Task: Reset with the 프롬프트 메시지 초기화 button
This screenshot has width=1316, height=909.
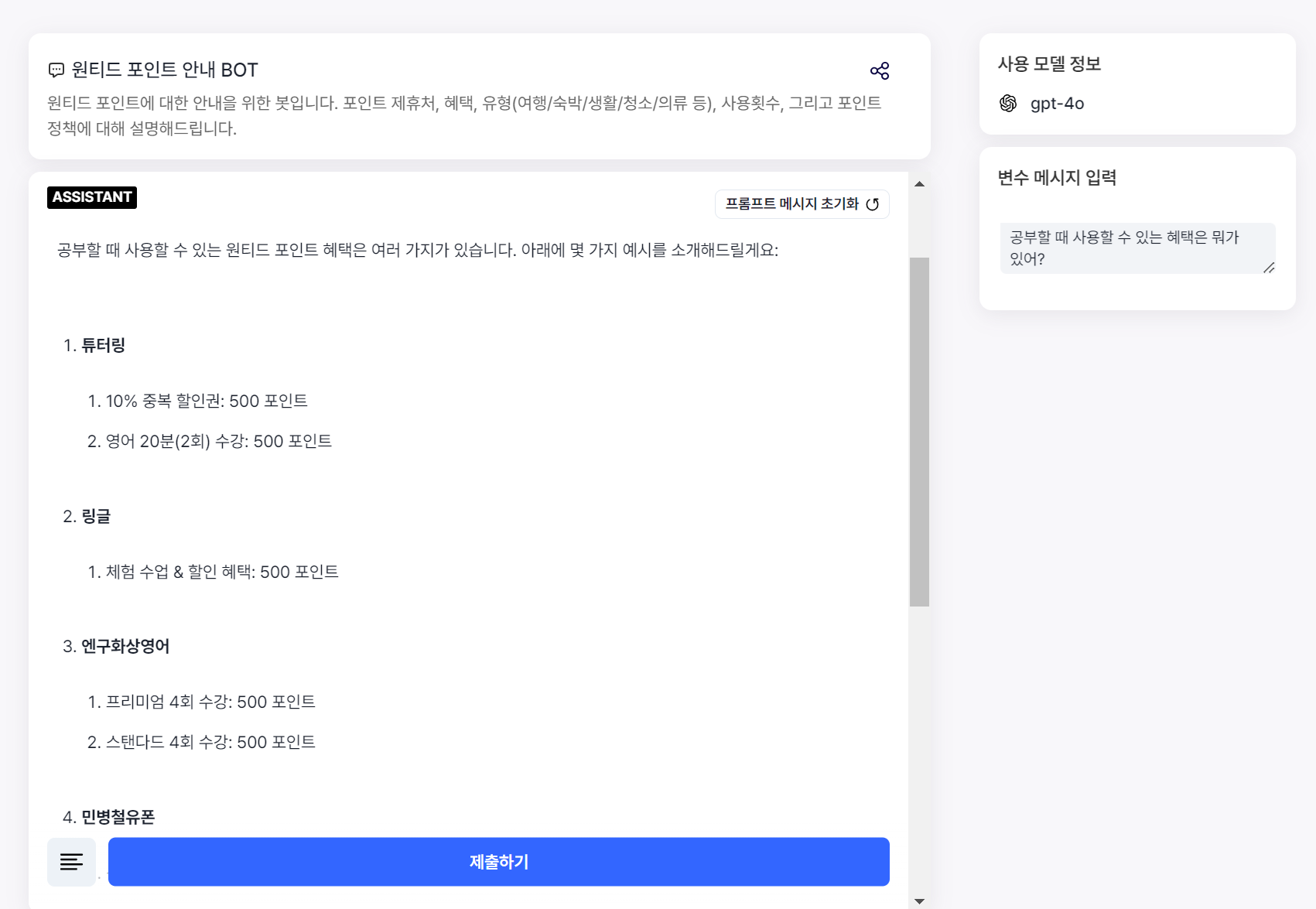Action: (802, 204)
